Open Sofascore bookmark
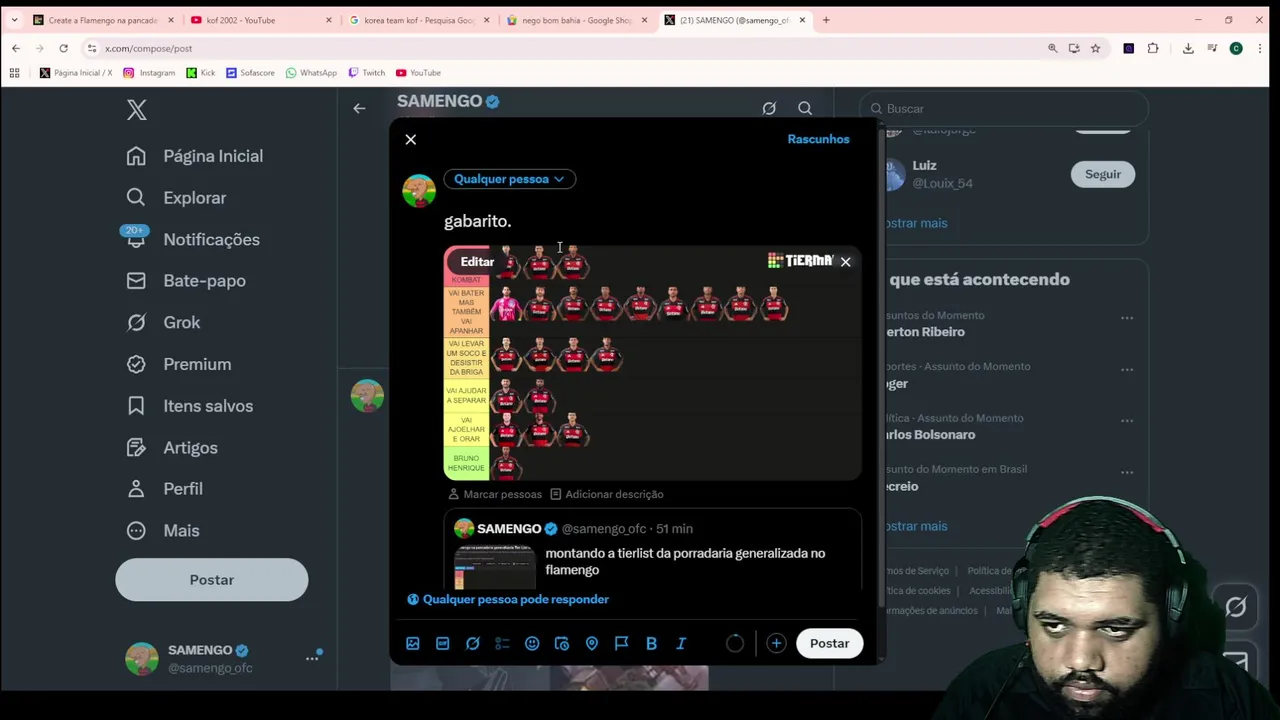The width and height of the screenshot is (1280, 720). 250,73
